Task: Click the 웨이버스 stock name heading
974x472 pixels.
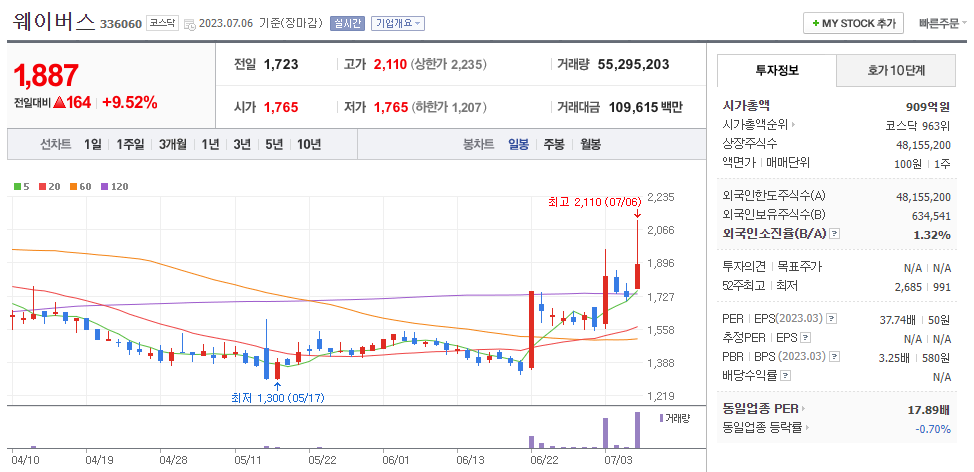Action: [54, 22]
